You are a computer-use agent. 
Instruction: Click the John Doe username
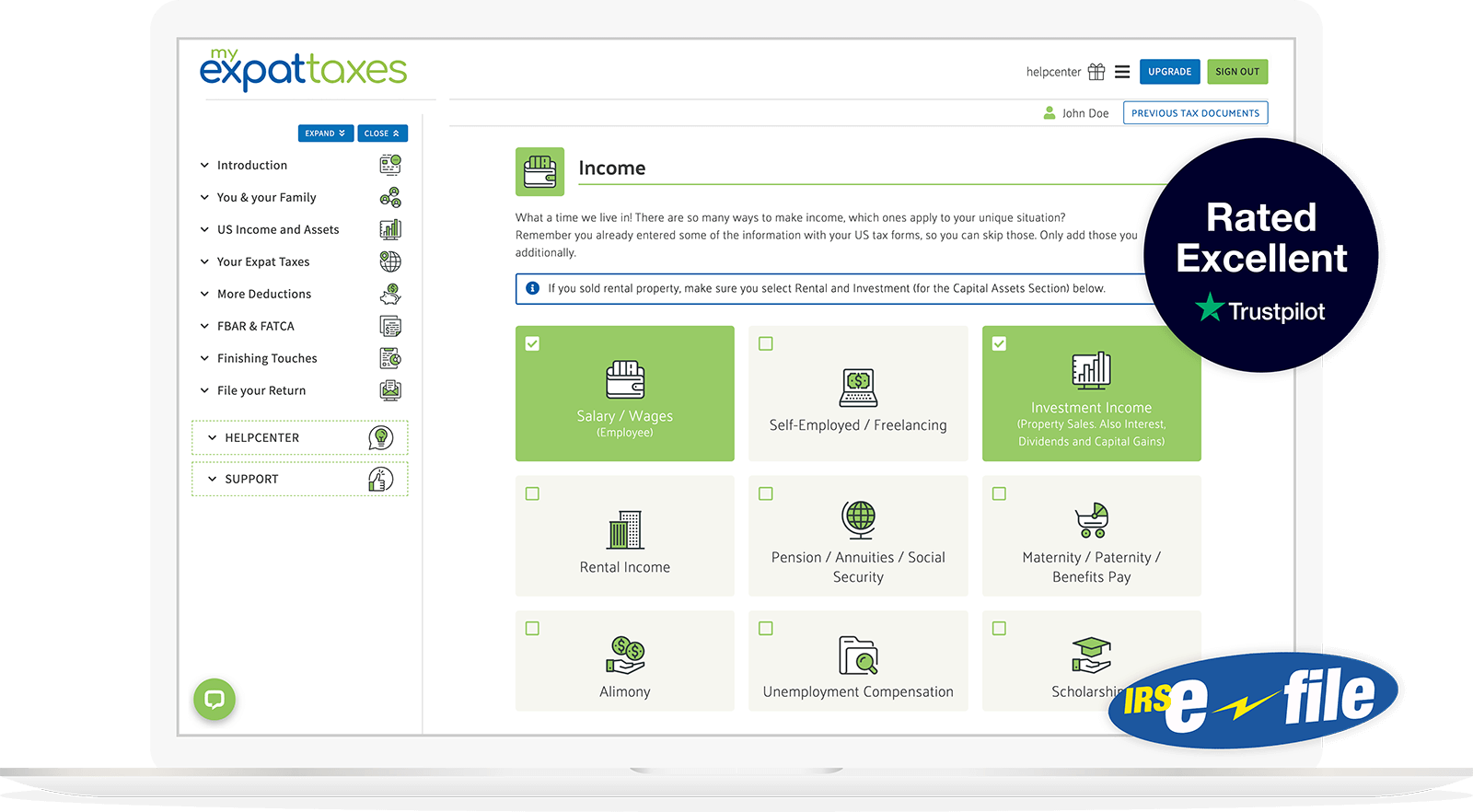click(1085, 113)
